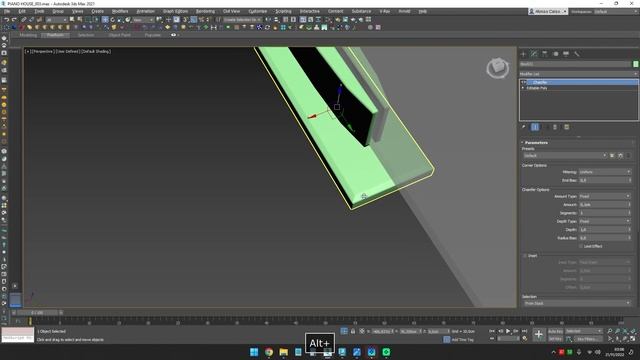Image resolution: width=640 pixels, height=360 pixels.
Task: Open the Edit menu
Action: pos(22,11)
